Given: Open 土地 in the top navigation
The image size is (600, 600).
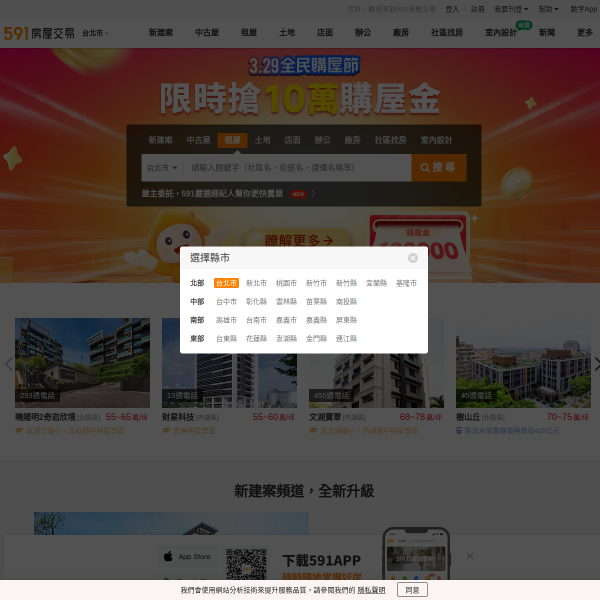Looking at the screenshot, I should 287,33.
